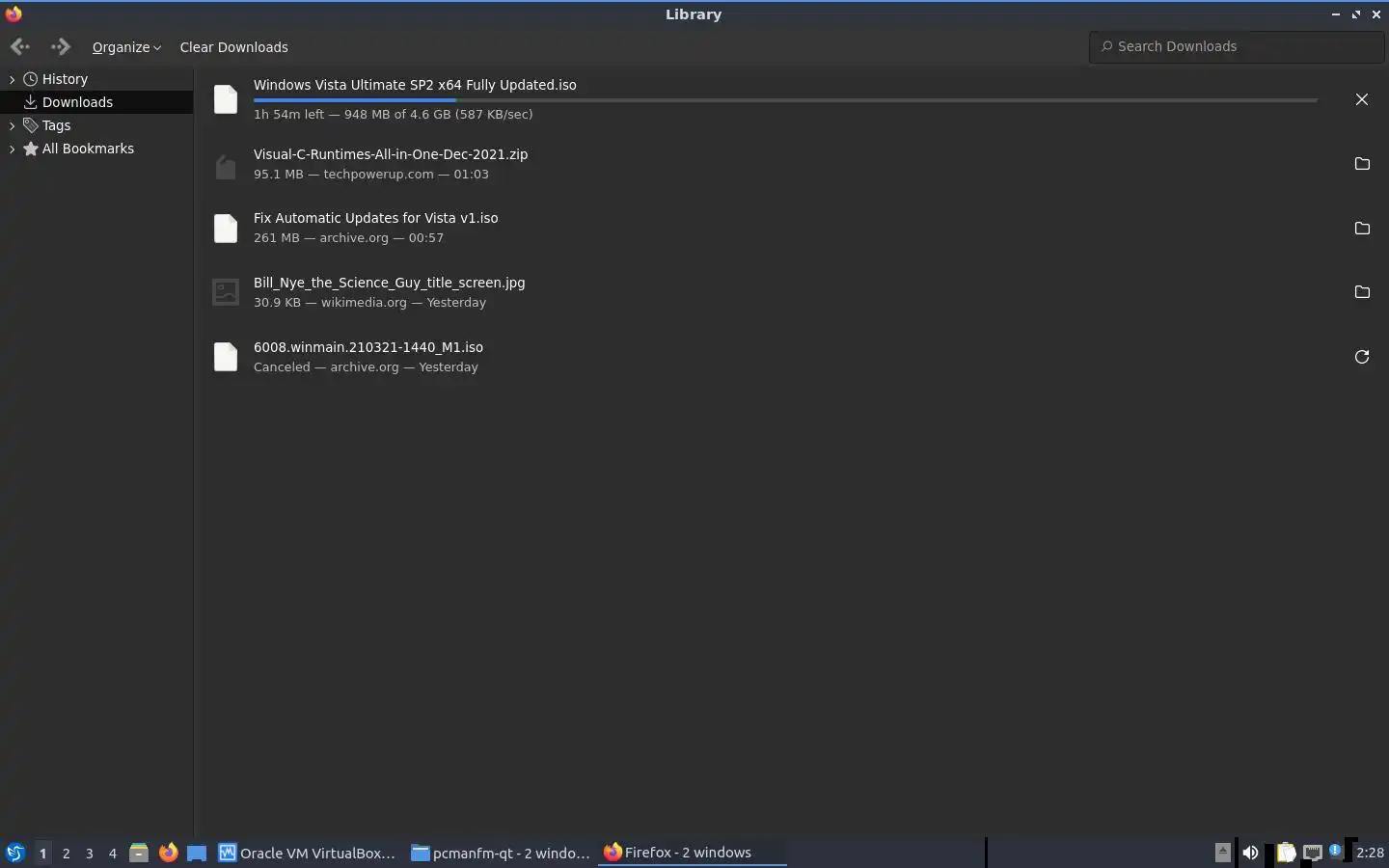Screen dimensions: 1389x868
Task: Click the 2:28 clock in the tray
Action: tap(1370, 853)
